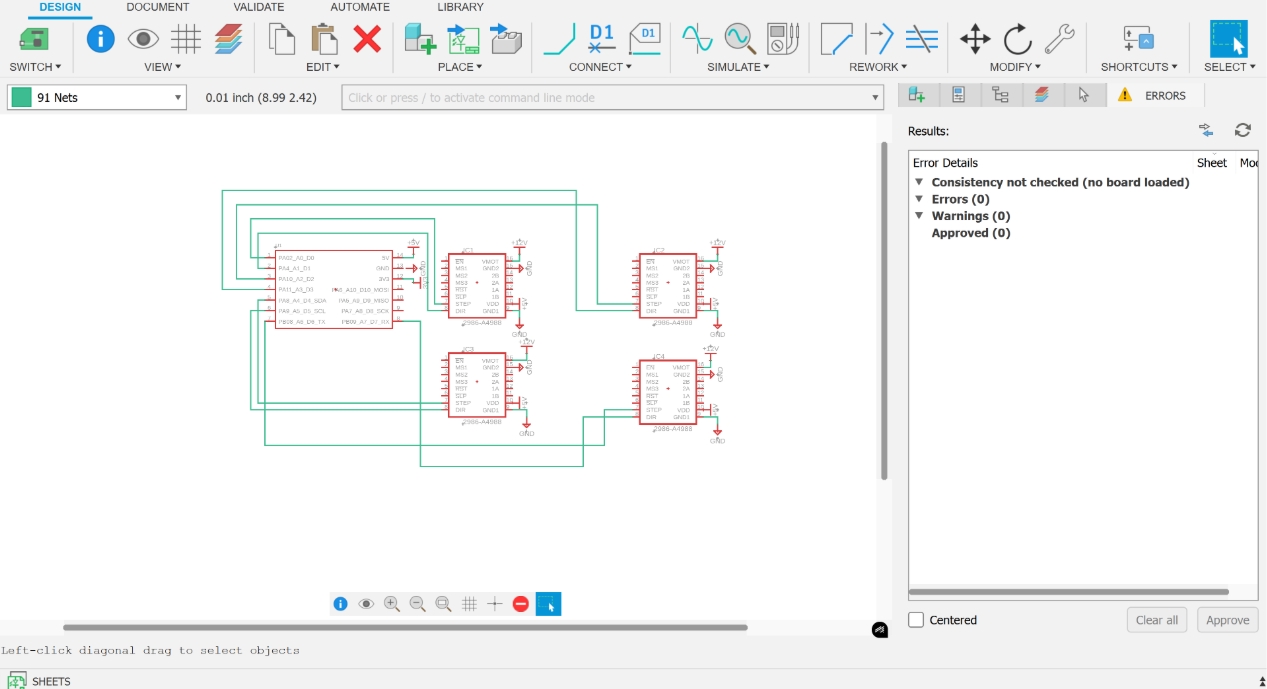Toggle the grid on canvas bar
The height and width of the screenshot is (689, 1267).
pos(469,604)
